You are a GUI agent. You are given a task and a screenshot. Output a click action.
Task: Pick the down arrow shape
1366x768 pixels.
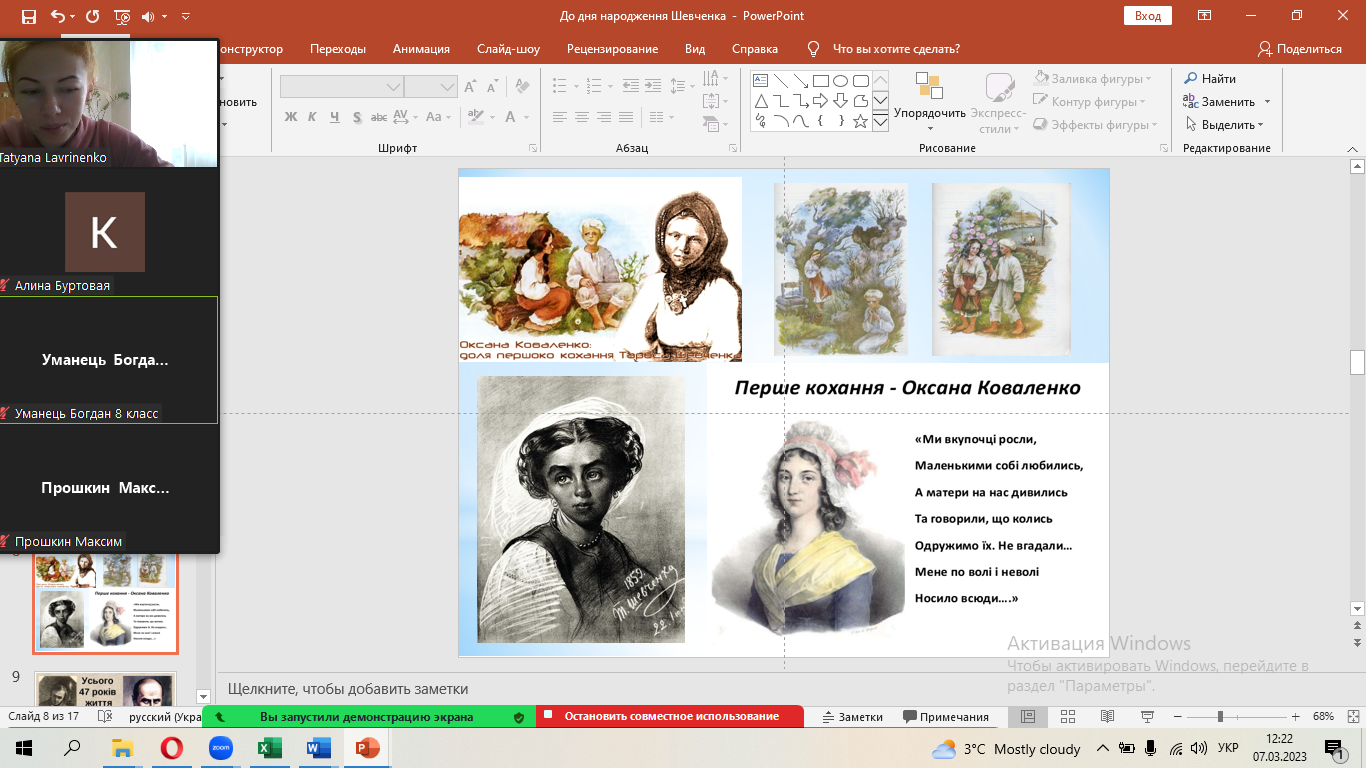840,101
